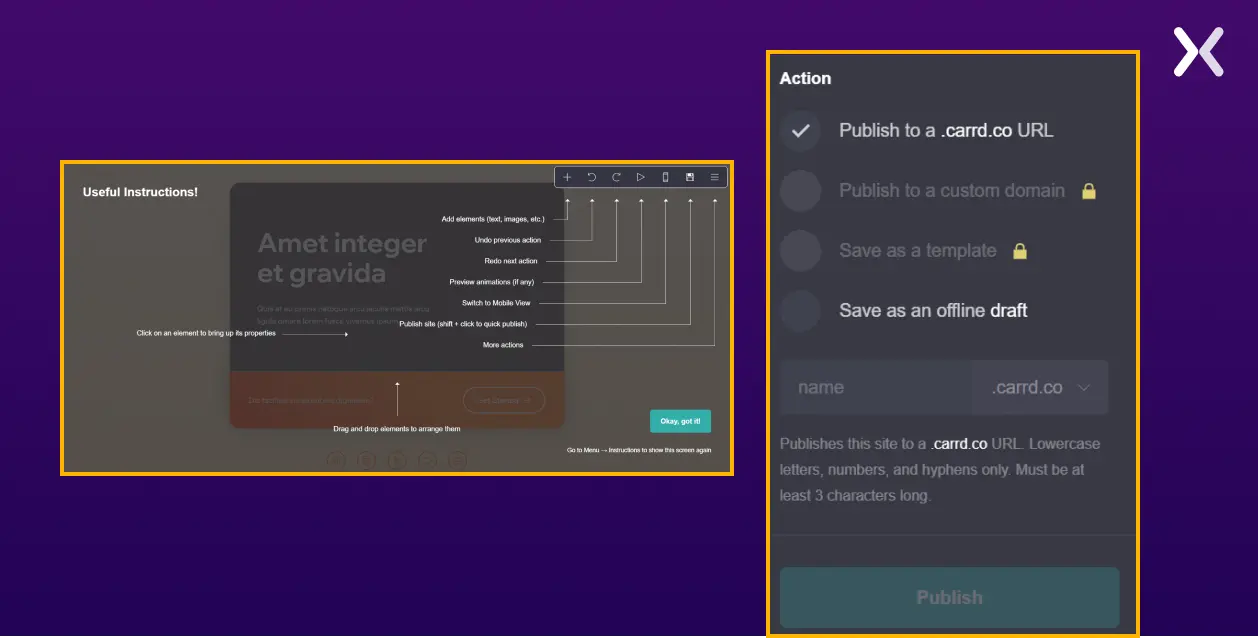Open the More actions hamburger menu
This screenshot has height=638, width=1258.
coord(714,177)
